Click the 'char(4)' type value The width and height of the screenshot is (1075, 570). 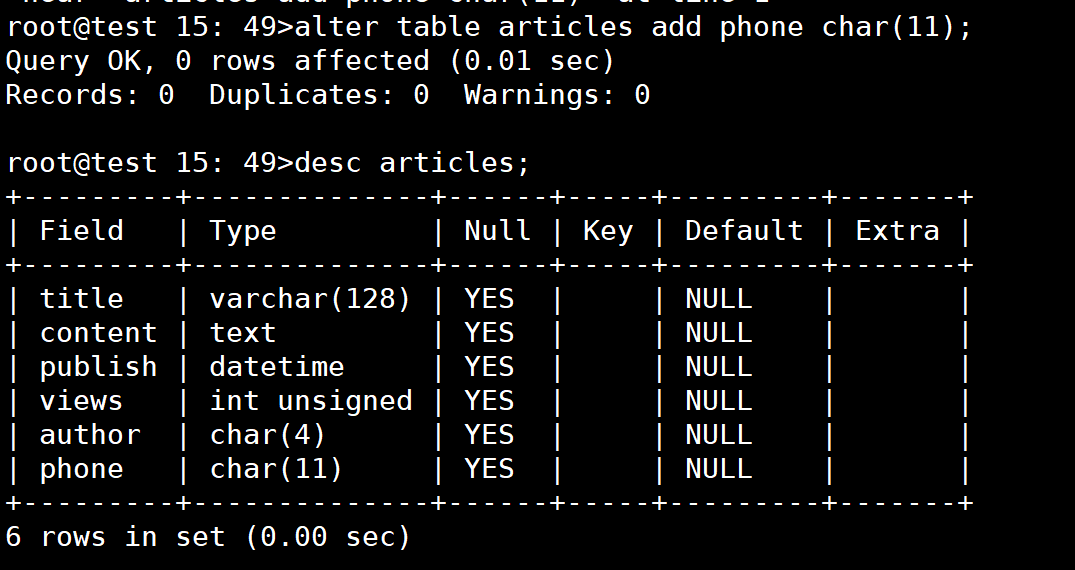[267, 435]
